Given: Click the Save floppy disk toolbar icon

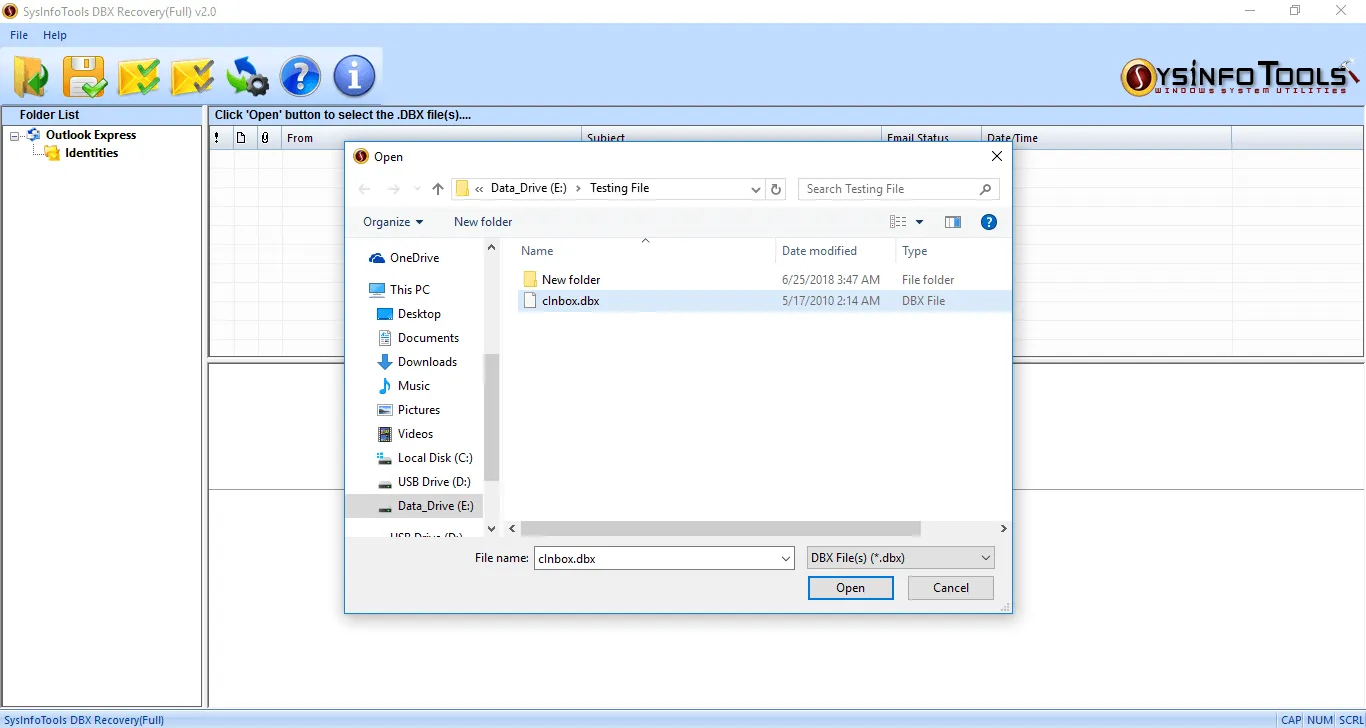Looking at the screenshot, I should point(85,77).
